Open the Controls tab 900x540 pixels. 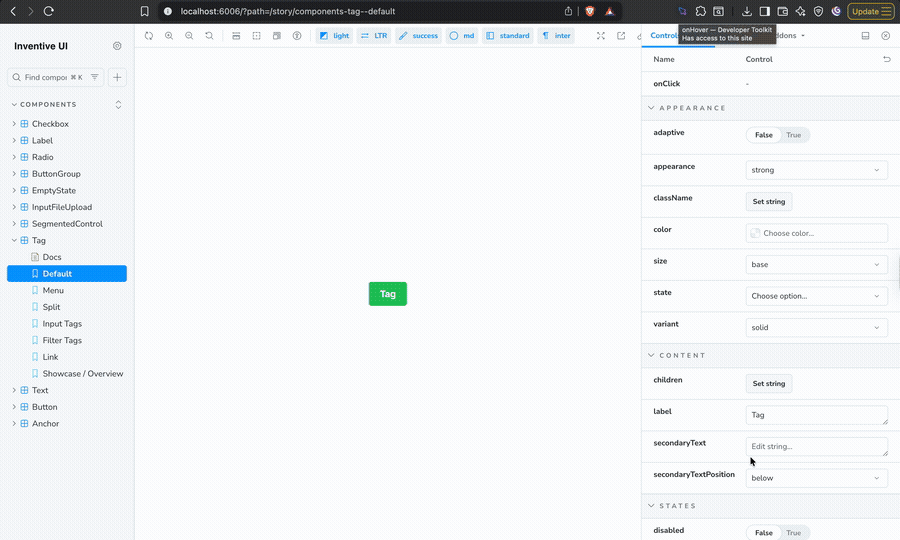664,36
